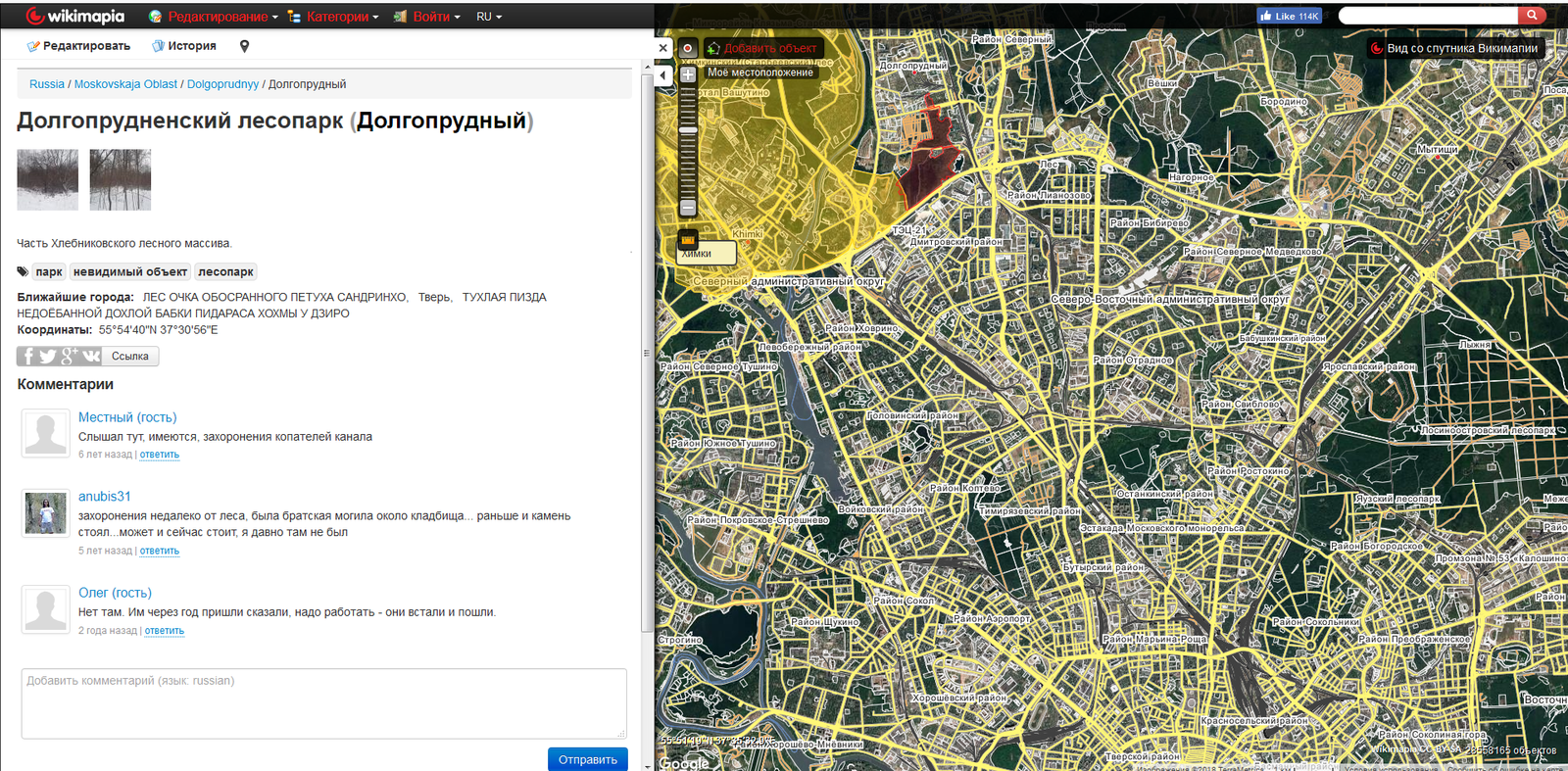Share via the VK icon
This screenshot has width=1568, height=771.
point(91,357)
